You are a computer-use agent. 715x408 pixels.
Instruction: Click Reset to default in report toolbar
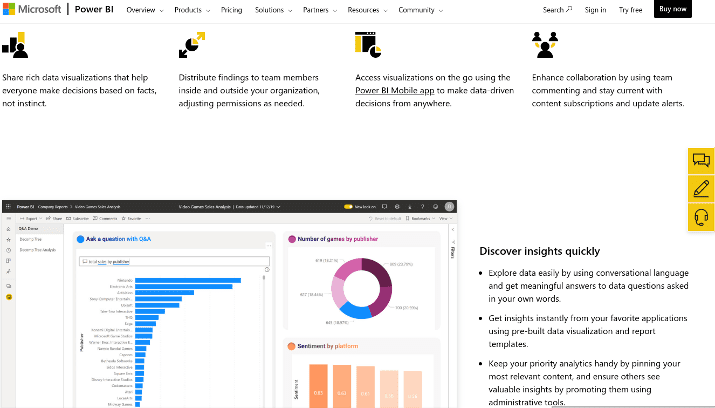coord(385,218)
